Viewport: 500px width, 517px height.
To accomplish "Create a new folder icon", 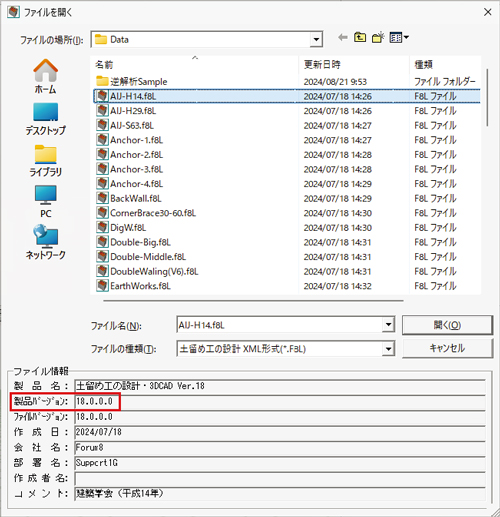I will [378, 37].
